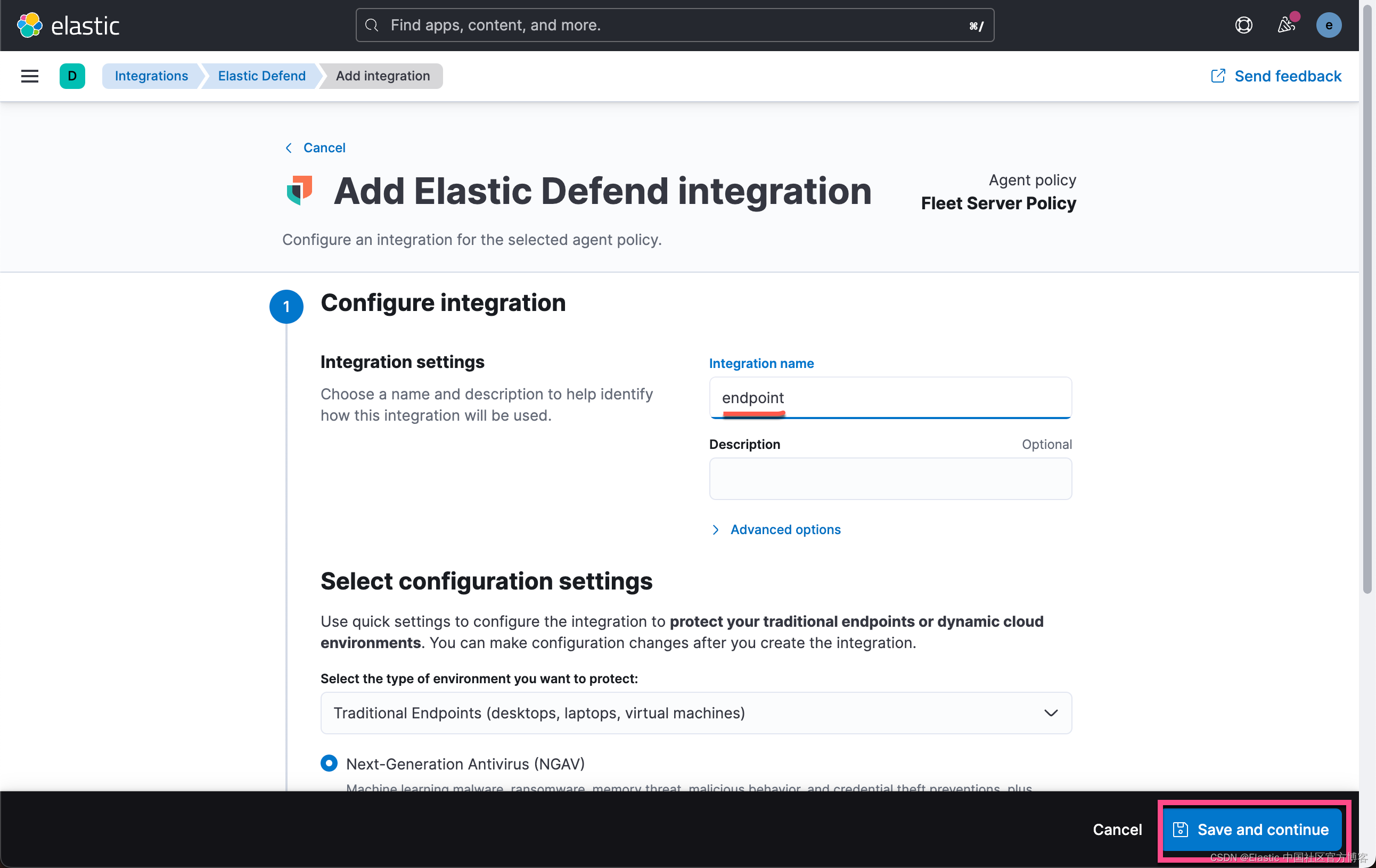Click the Fleet Server Policy text
The height and width of the screenshot is (868, 1376).
point(998,203)
